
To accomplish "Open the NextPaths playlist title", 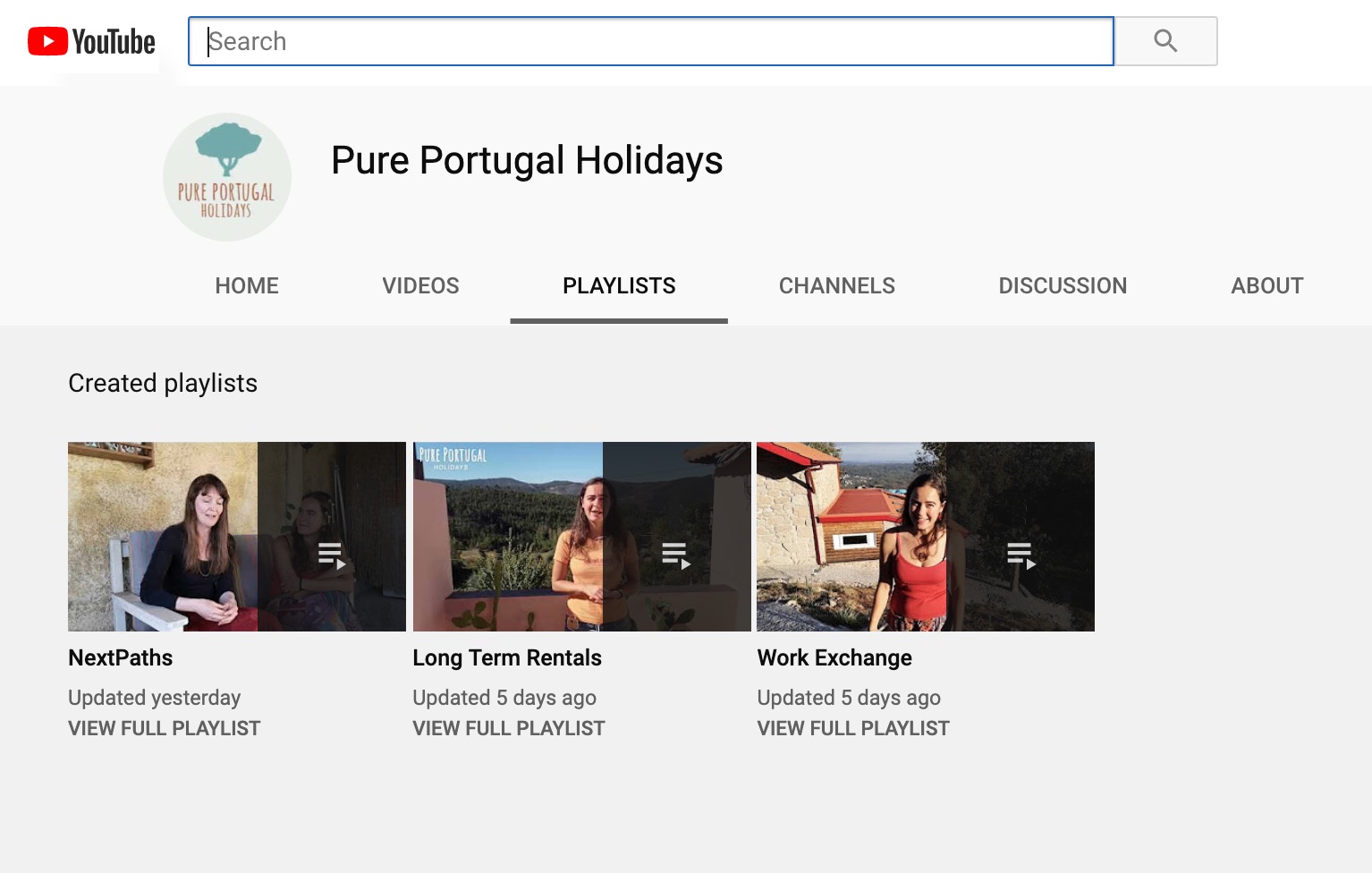I will coord(121,658).
